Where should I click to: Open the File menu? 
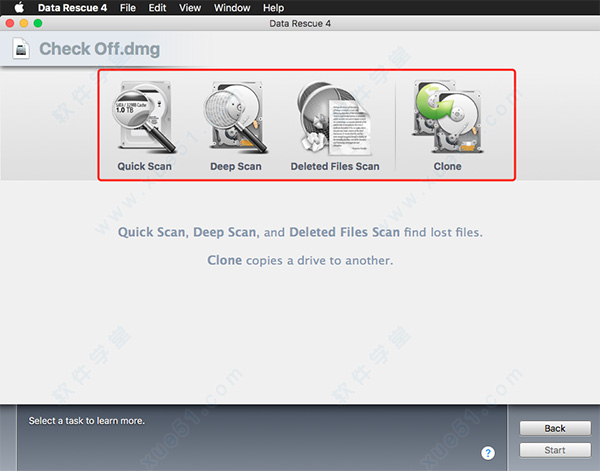point(127,8)
